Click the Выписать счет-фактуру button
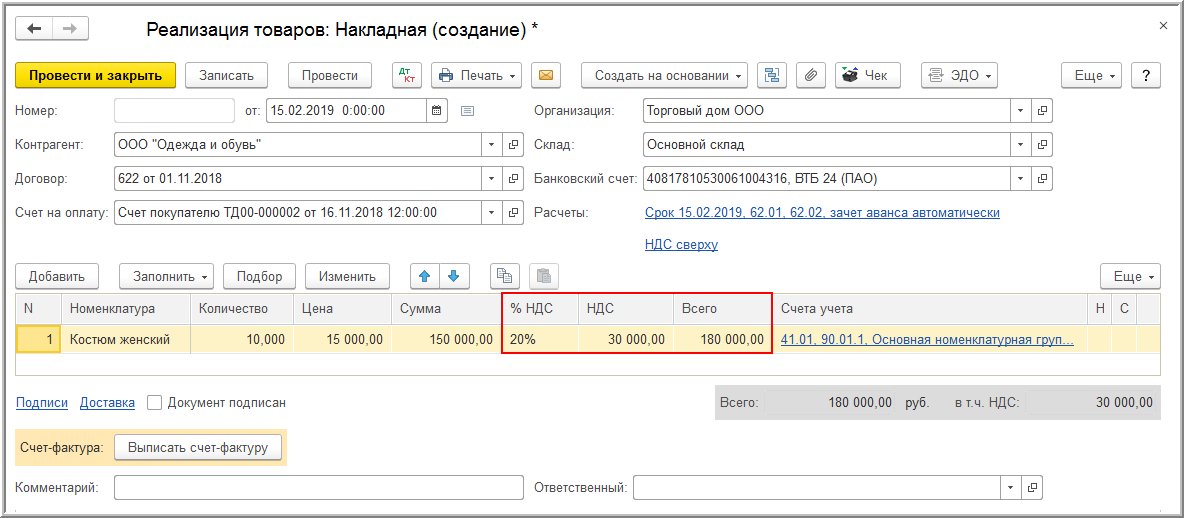Image resolution: width=1184 pixels, height=518 pixels. (x=198, y=448)
